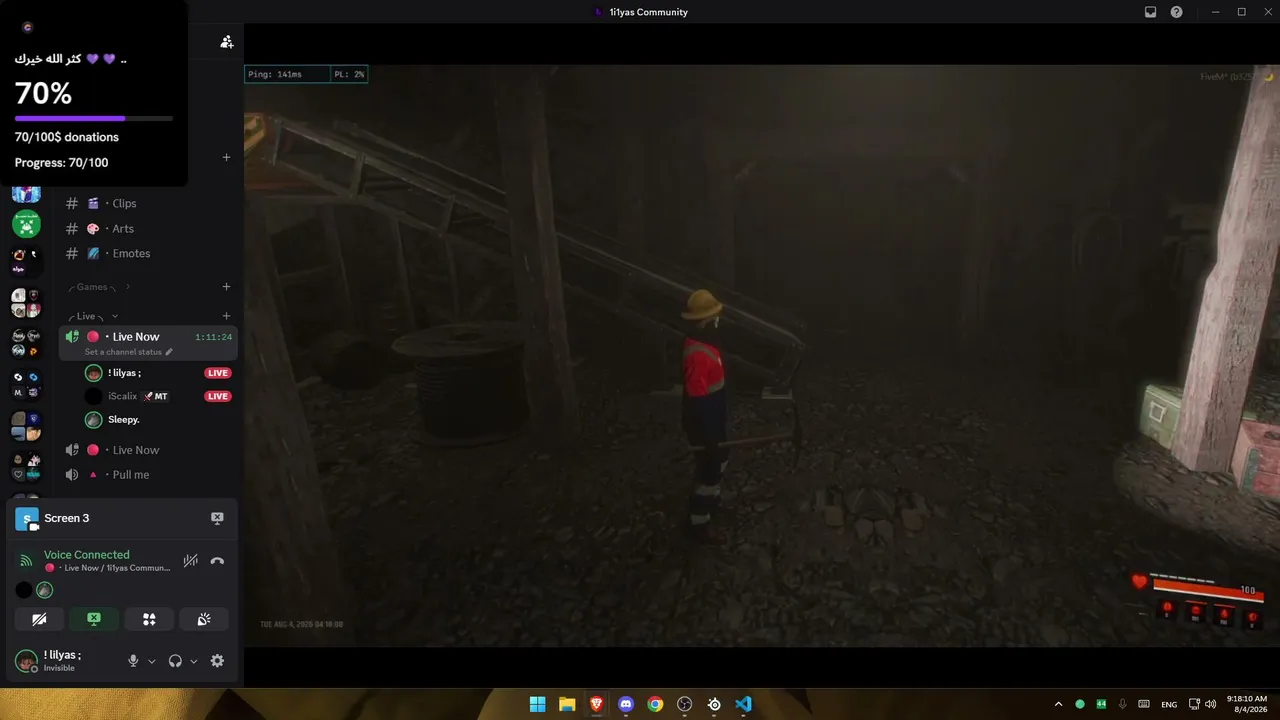The height and width of the screenshot is (720, 1280).
Task: Toggle noise suppression icon
Action: pos(190,561)
